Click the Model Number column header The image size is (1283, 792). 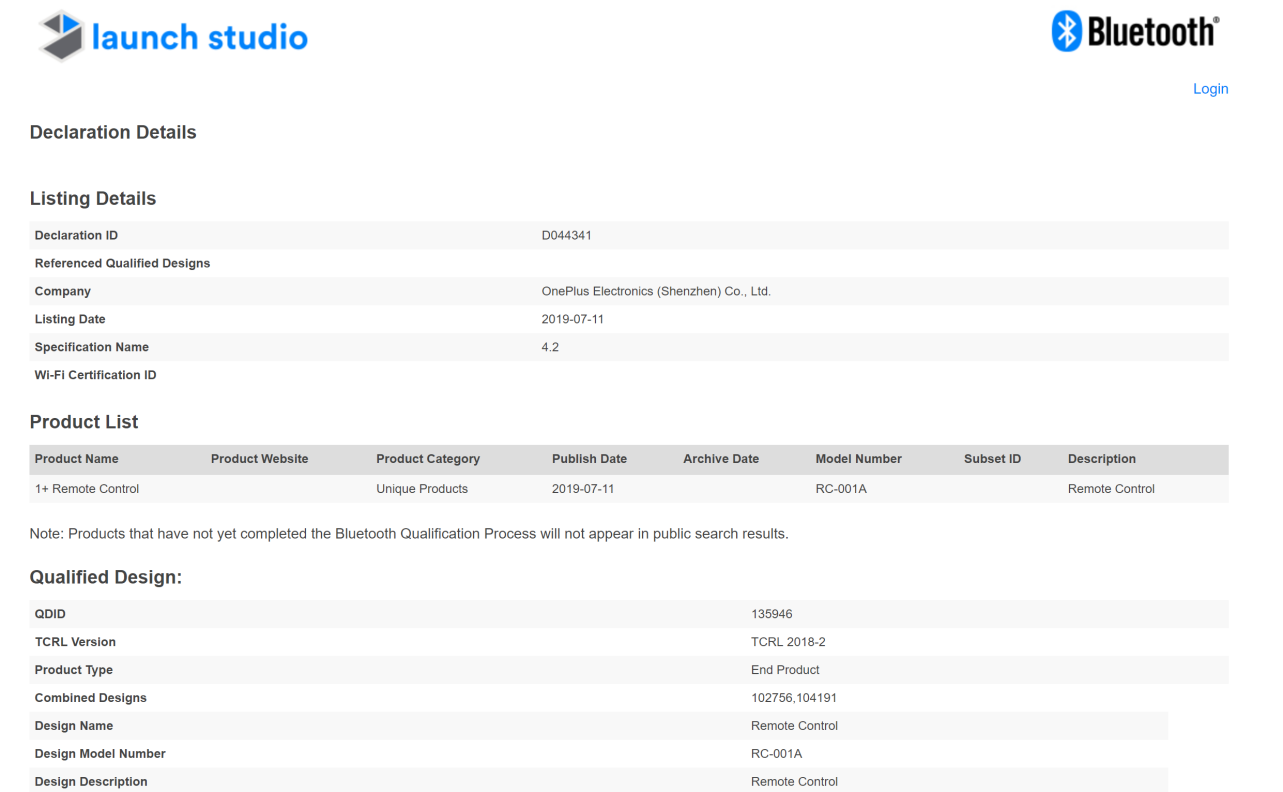click(858, 459)
